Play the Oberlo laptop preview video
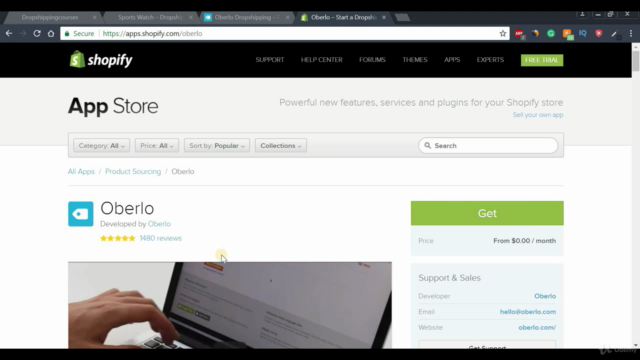Viewport: 640px width, 360px height. pos(230,305)
